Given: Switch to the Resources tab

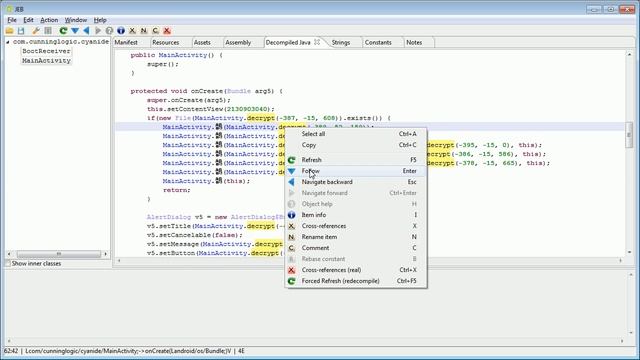Looking at the screenshot, I should [166, 42].
